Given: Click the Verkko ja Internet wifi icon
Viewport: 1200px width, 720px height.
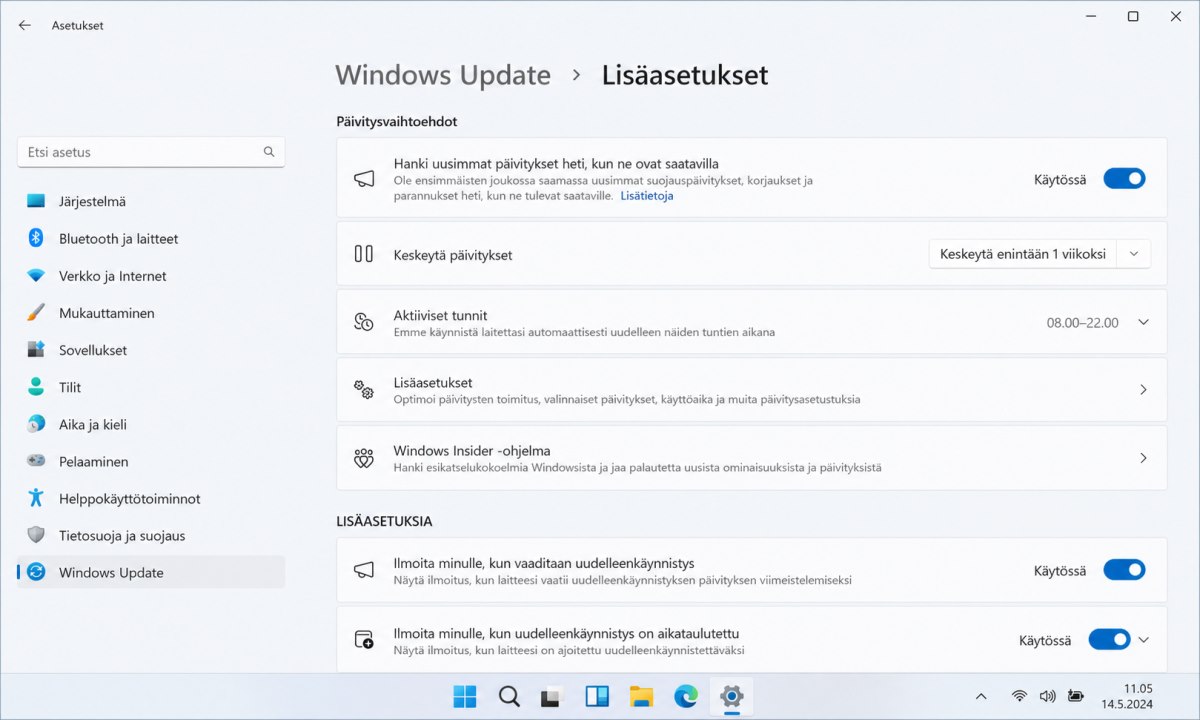Looking at the screenshot, I should 36,276.
